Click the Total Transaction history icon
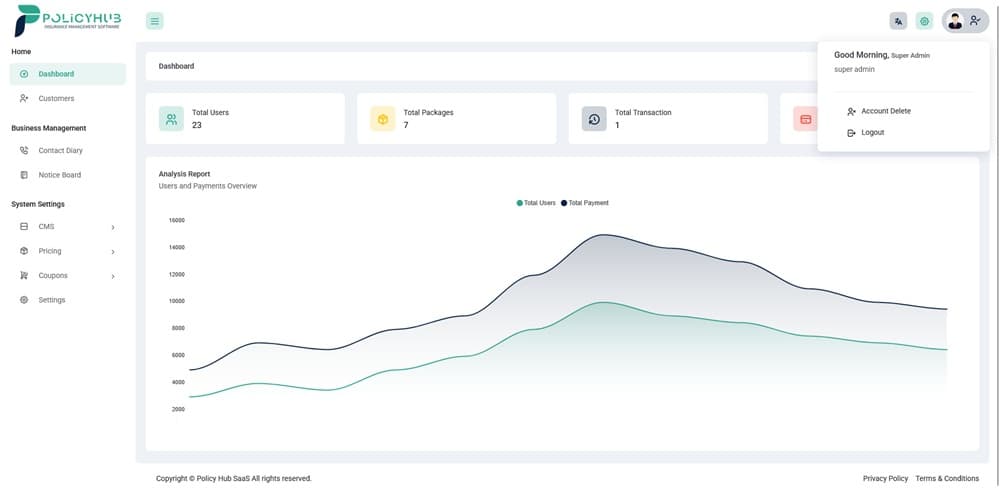Image resolution: width=1000 pixels, height=493 pixels. coord(594,119)
